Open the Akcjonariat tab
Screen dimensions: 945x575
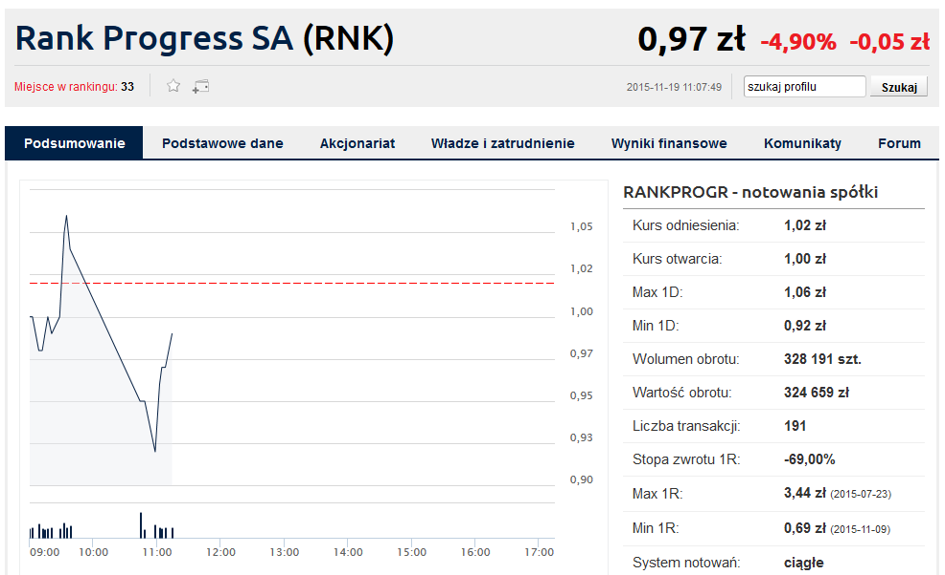coord(357,143)
